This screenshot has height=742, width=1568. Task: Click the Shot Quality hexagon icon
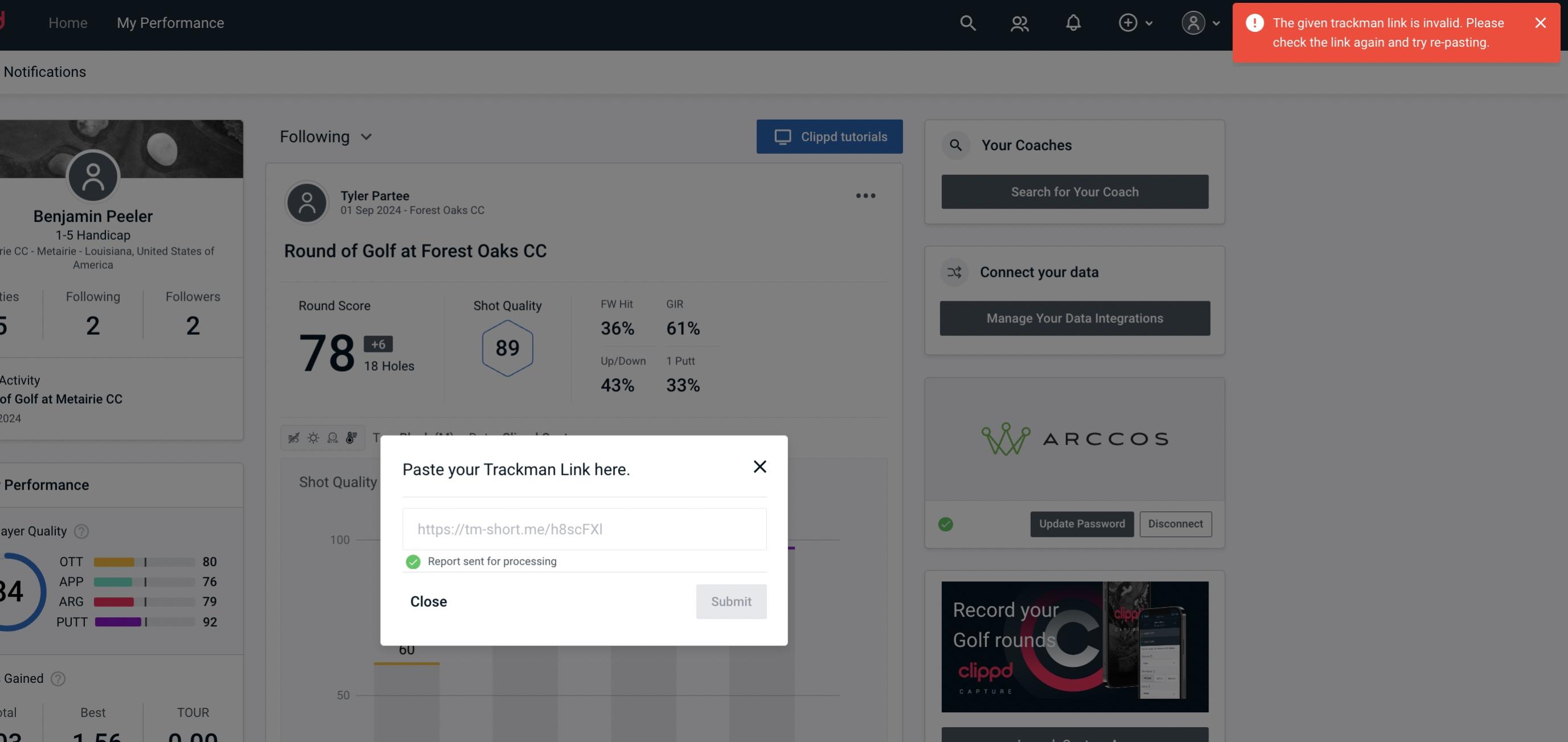[x=507, y=348]
